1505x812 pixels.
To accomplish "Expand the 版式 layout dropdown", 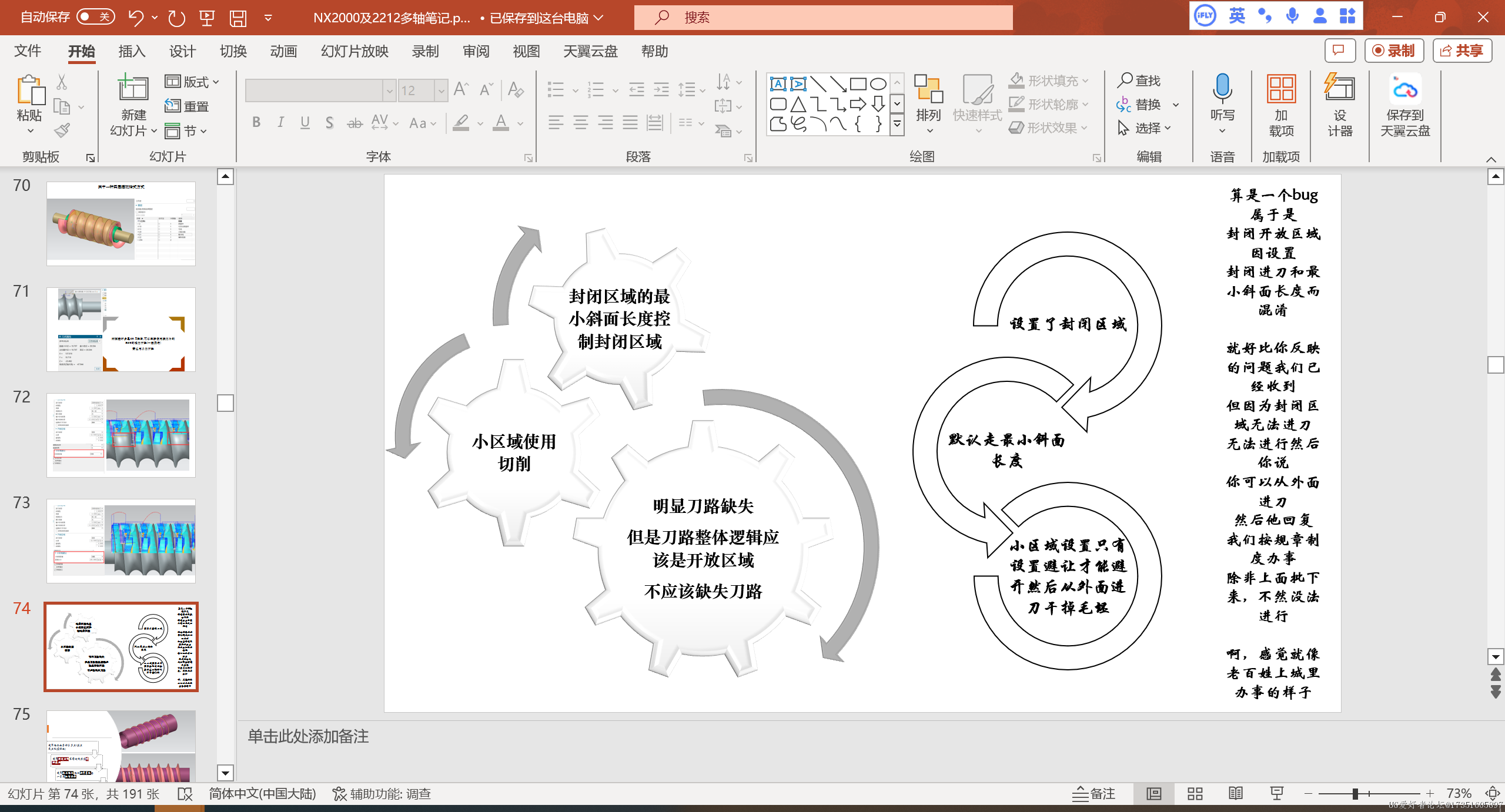I will click(192, 82).
